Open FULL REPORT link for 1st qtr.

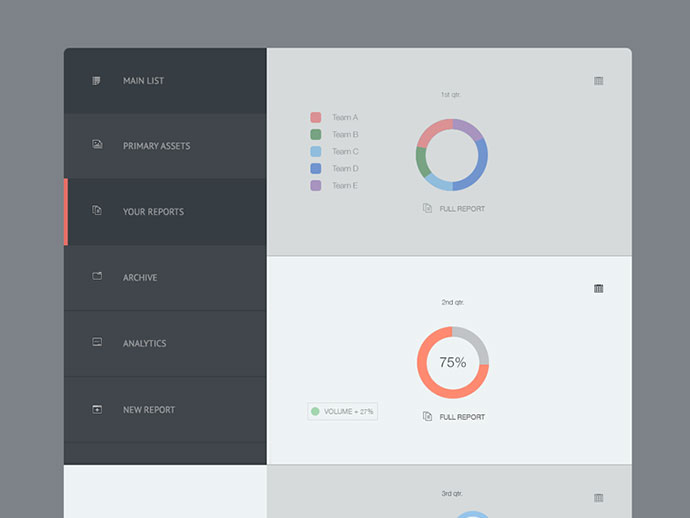(x=462, y=209)
